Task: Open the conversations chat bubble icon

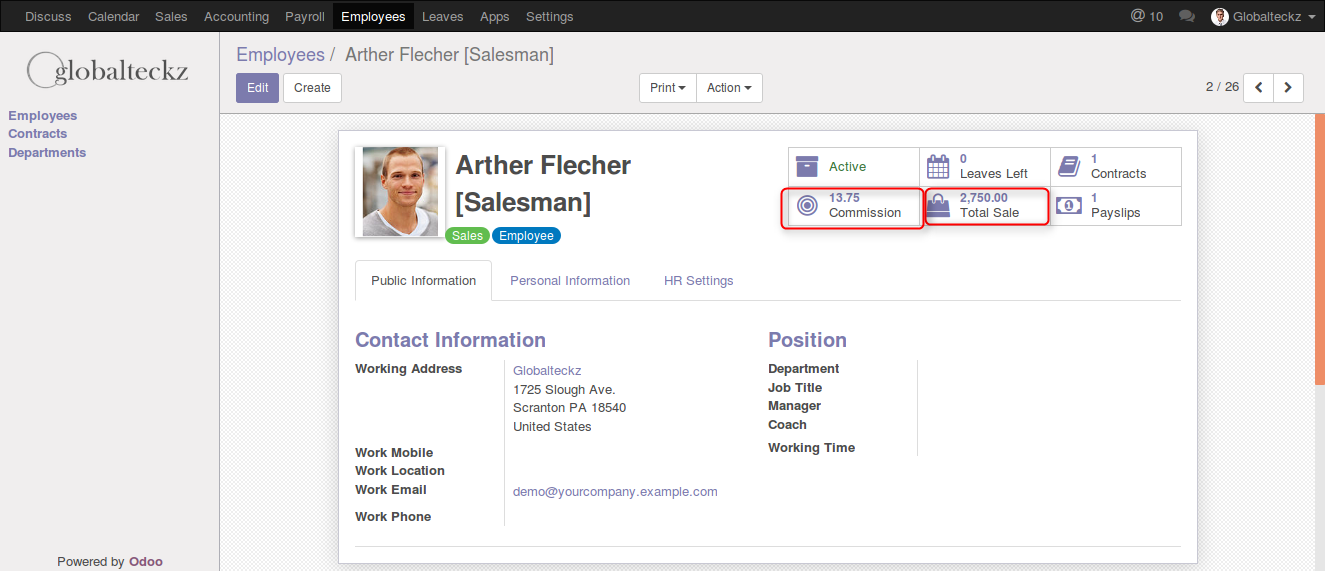Action: (x=1187, y=17)
